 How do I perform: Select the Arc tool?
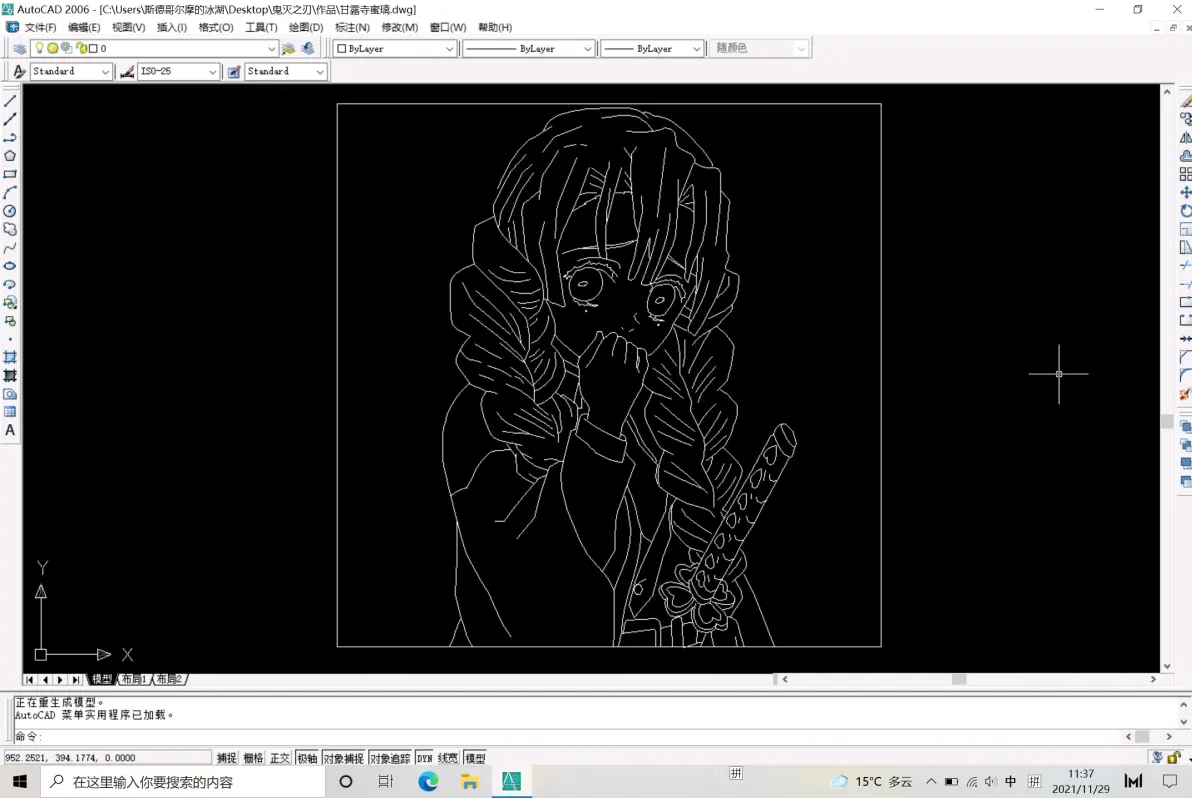[10, 192]
